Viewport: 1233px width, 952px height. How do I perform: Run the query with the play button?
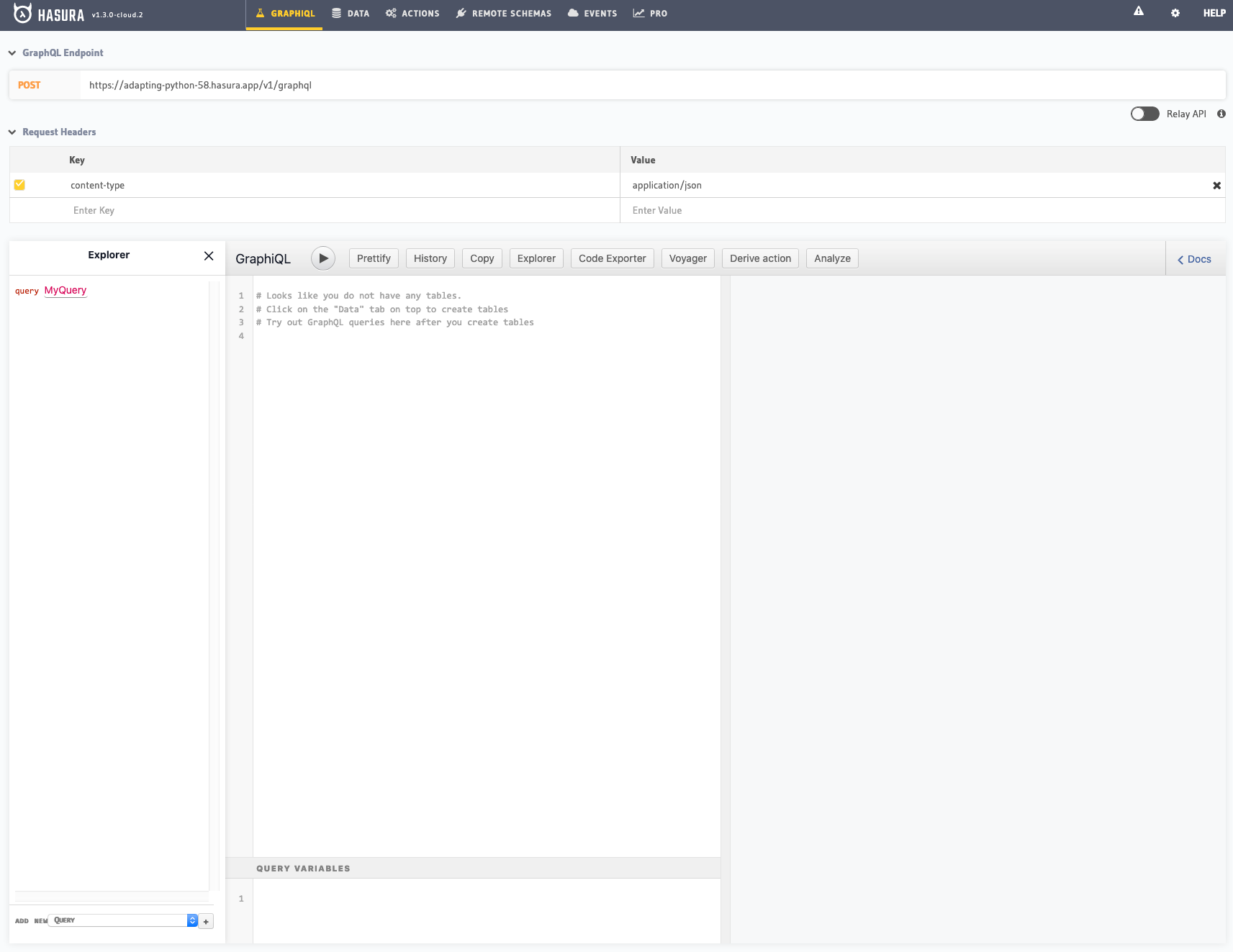point(323,258)
